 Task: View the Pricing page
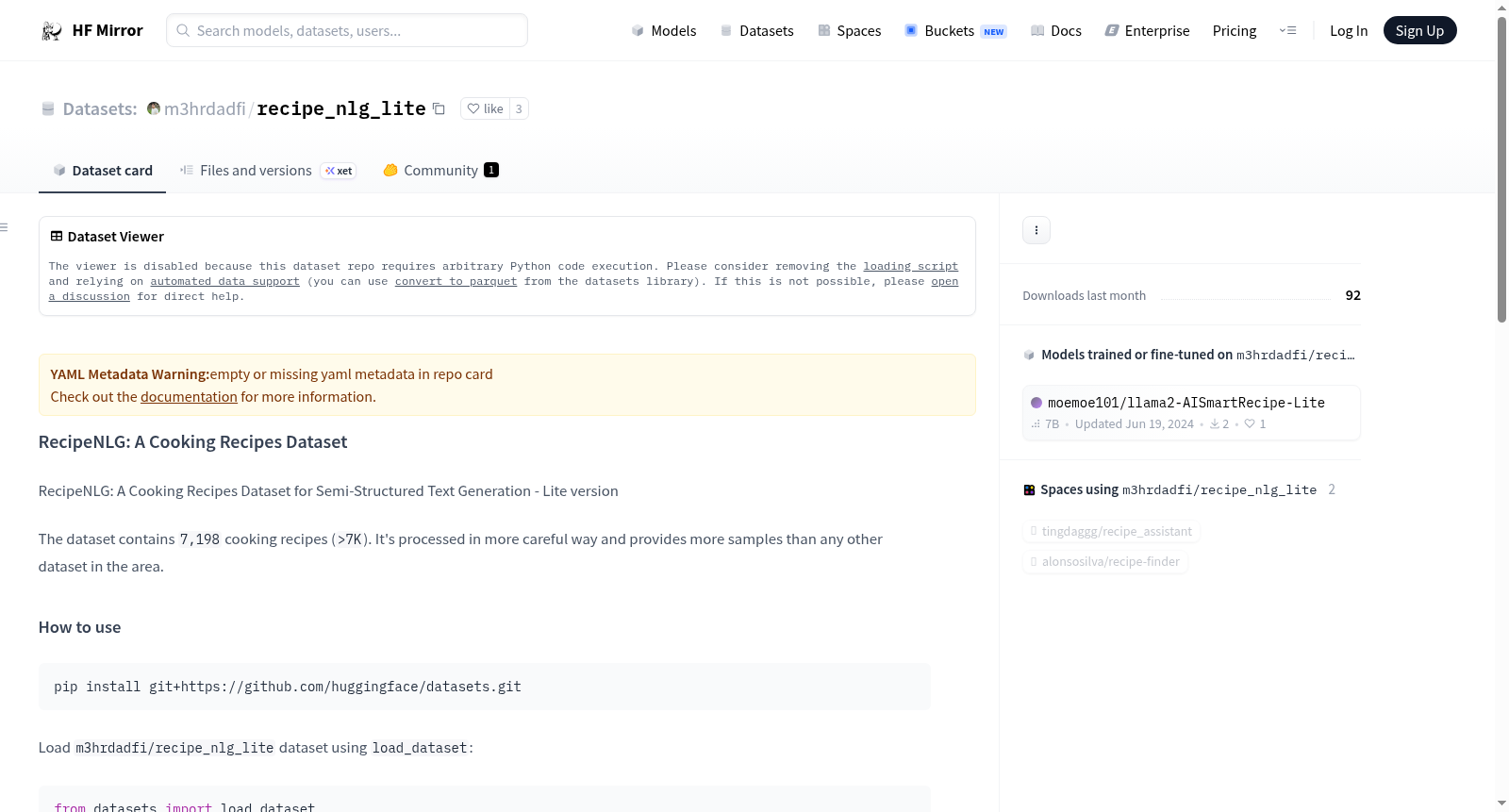tap(1235, 31)
